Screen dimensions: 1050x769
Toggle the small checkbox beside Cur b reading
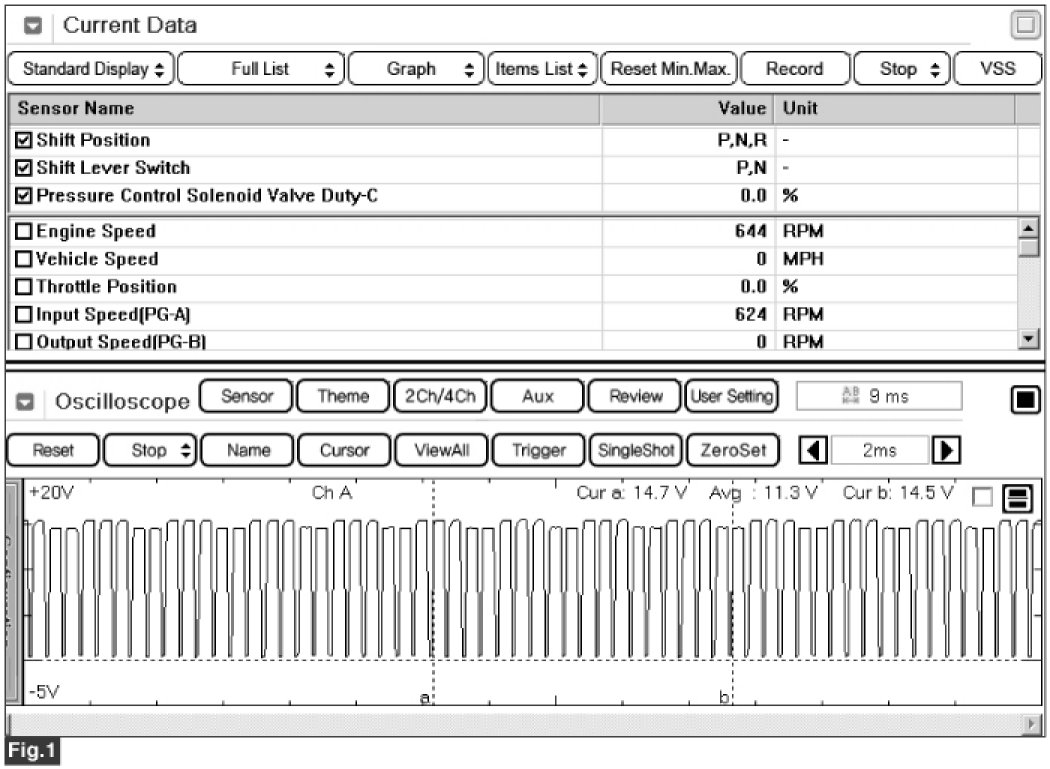pos(984,497)
